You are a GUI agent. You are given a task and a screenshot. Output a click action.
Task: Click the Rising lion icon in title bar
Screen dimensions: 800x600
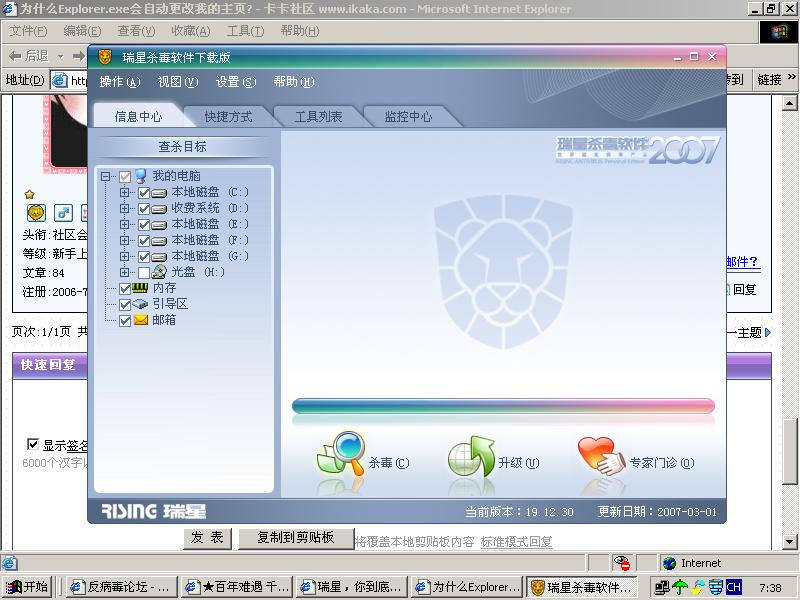pos(105,57)
